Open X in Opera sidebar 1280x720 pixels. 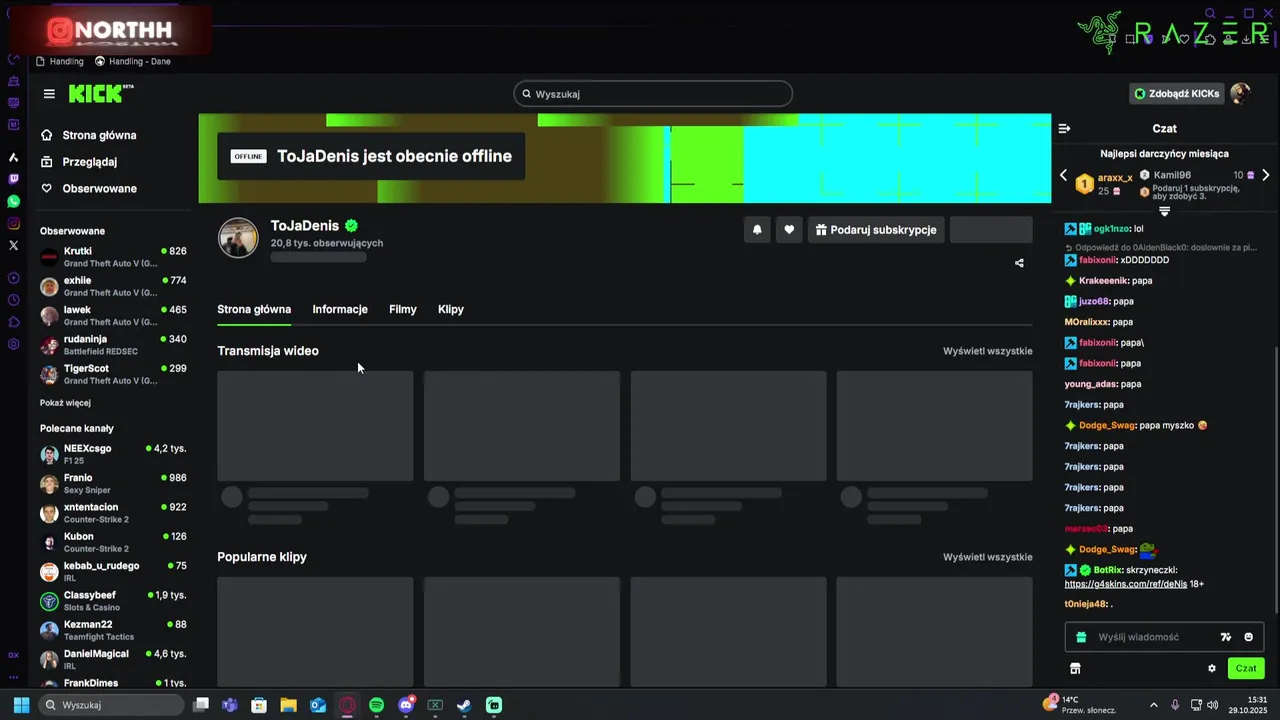(x=14, y=245)
